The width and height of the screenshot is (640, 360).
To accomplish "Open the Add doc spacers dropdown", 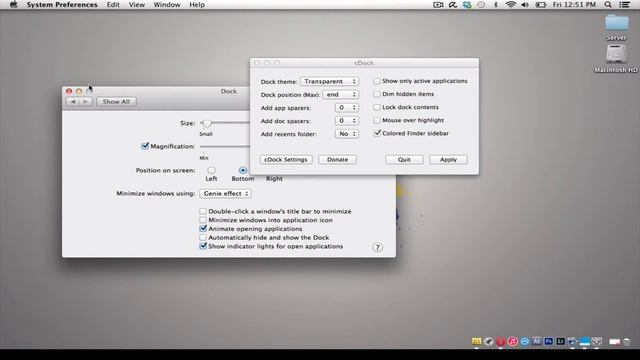I will click(x=347, y=120).
